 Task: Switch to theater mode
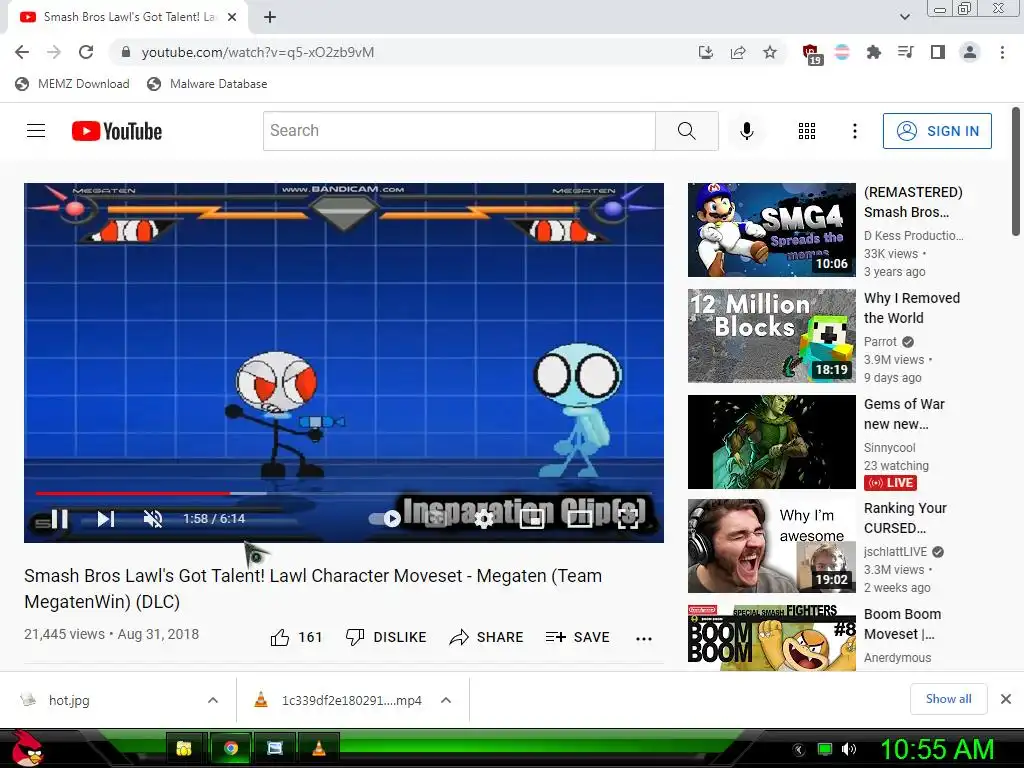pyautogui.click(x=579, y=519)
